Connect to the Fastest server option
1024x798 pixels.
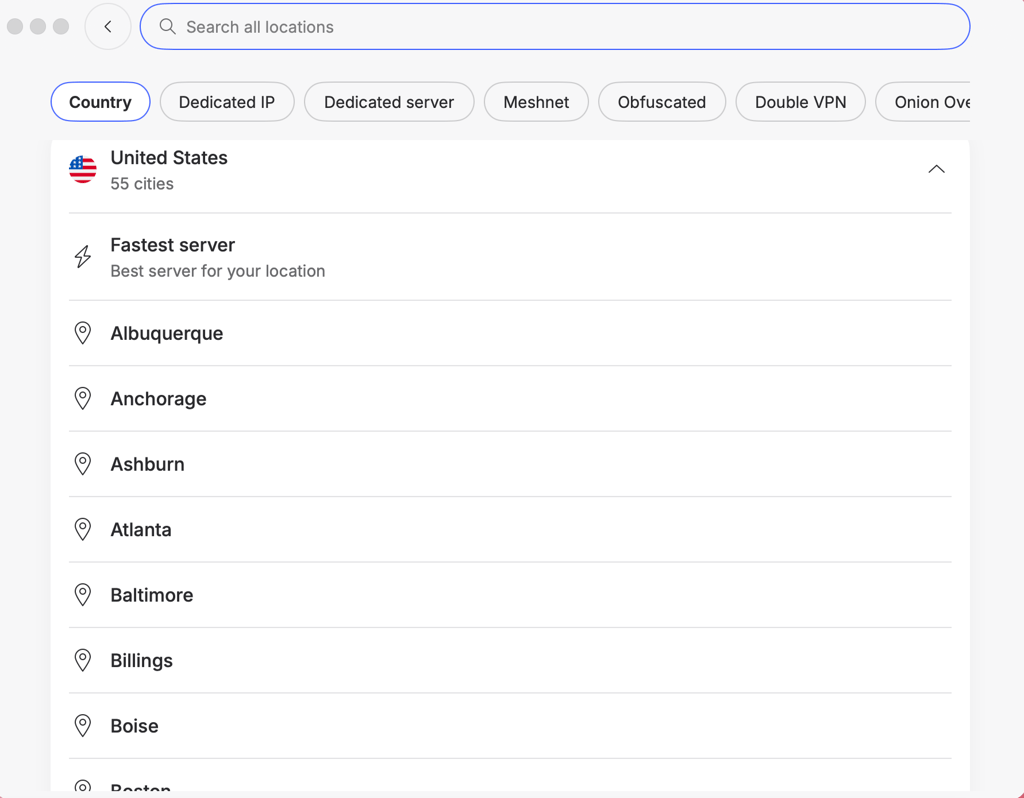[x=510, y=257]
